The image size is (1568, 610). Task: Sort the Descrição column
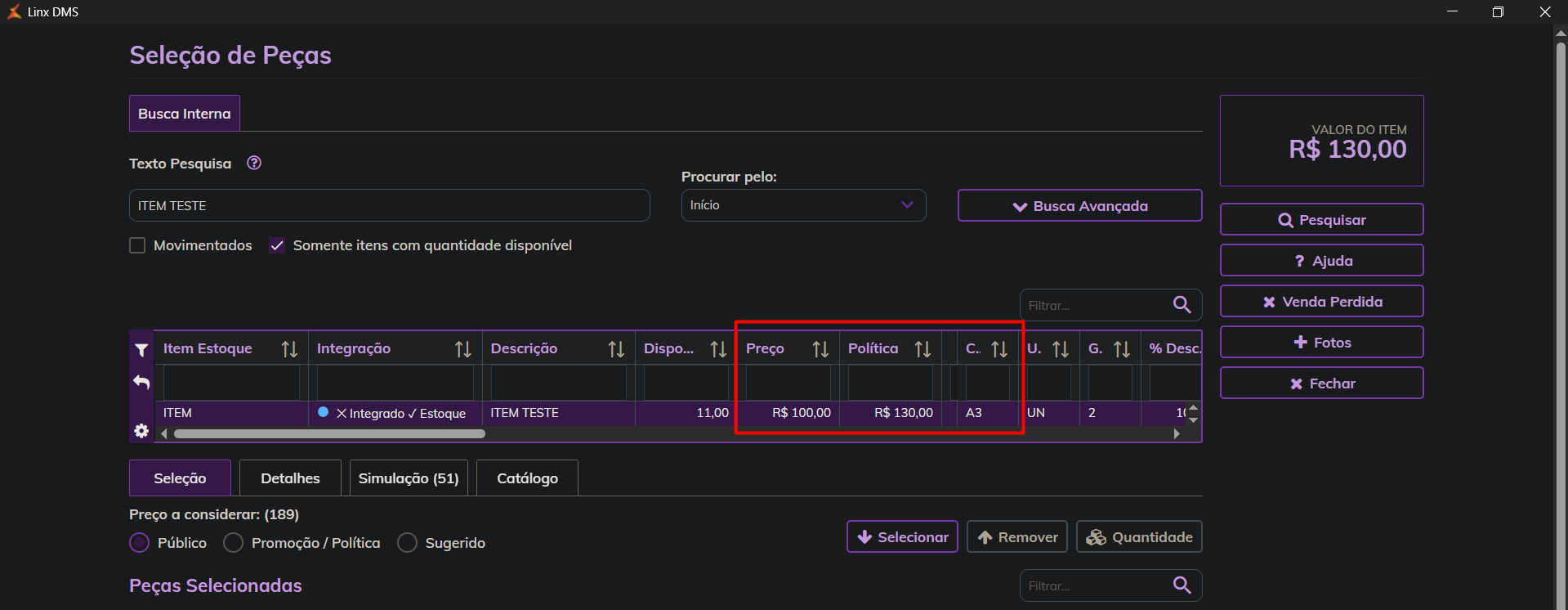(616, 349)
